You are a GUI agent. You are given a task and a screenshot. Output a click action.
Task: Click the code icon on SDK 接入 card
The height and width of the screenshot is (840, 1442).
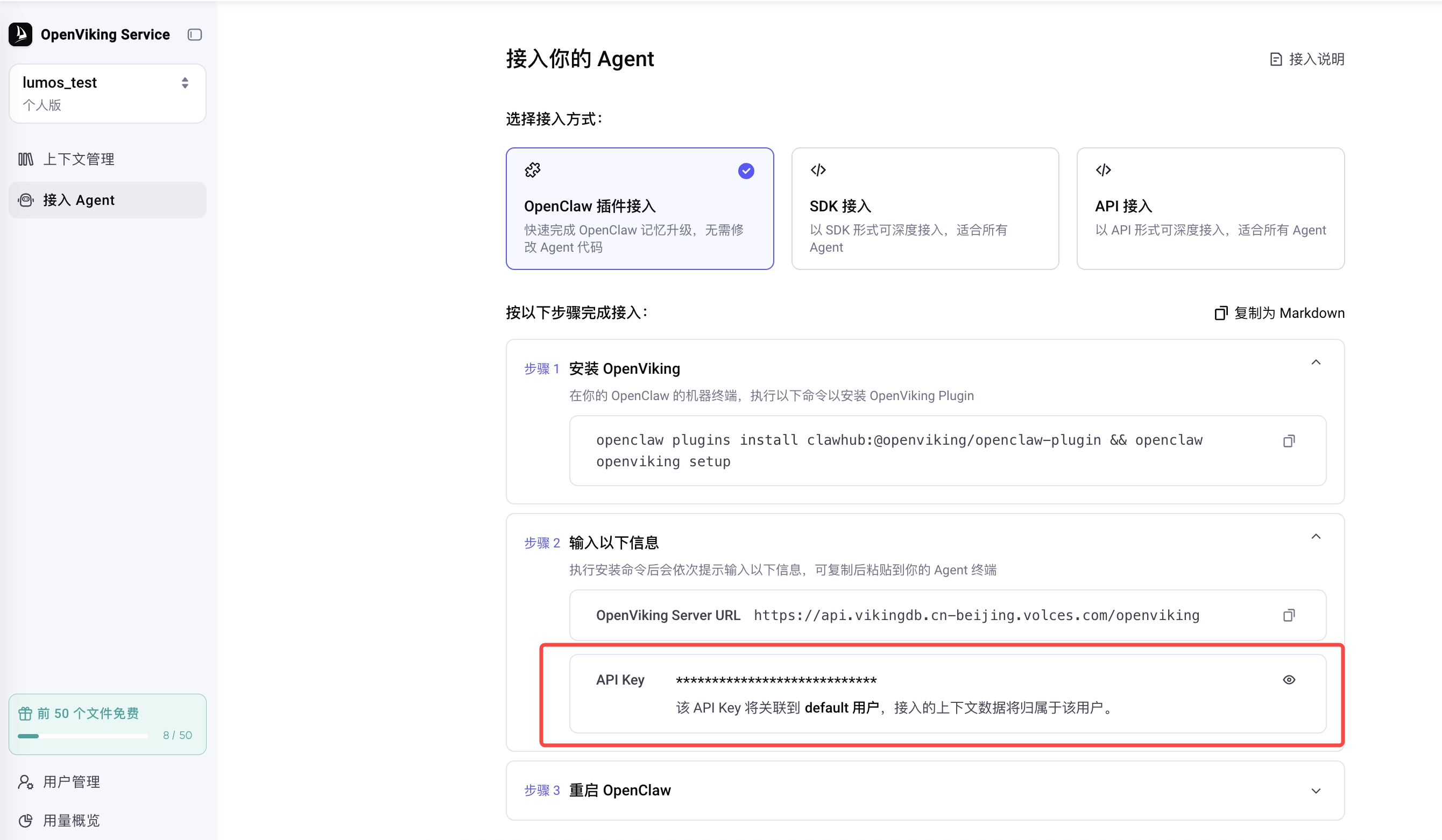point(818,170)
